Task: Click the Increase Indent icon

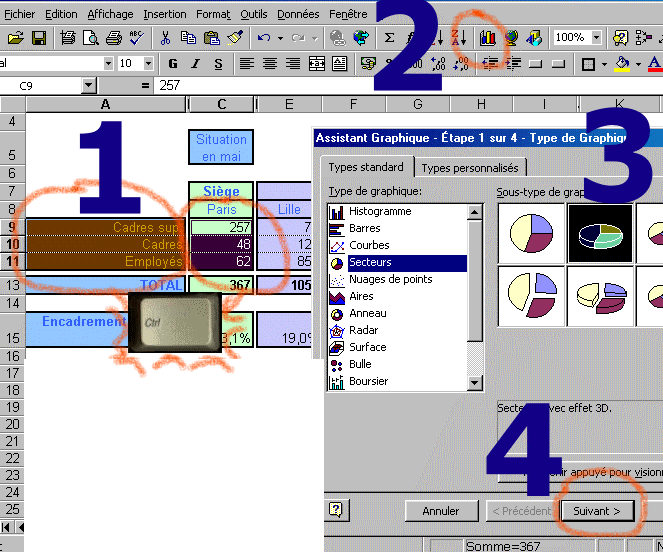Action: tap(513, 64)
